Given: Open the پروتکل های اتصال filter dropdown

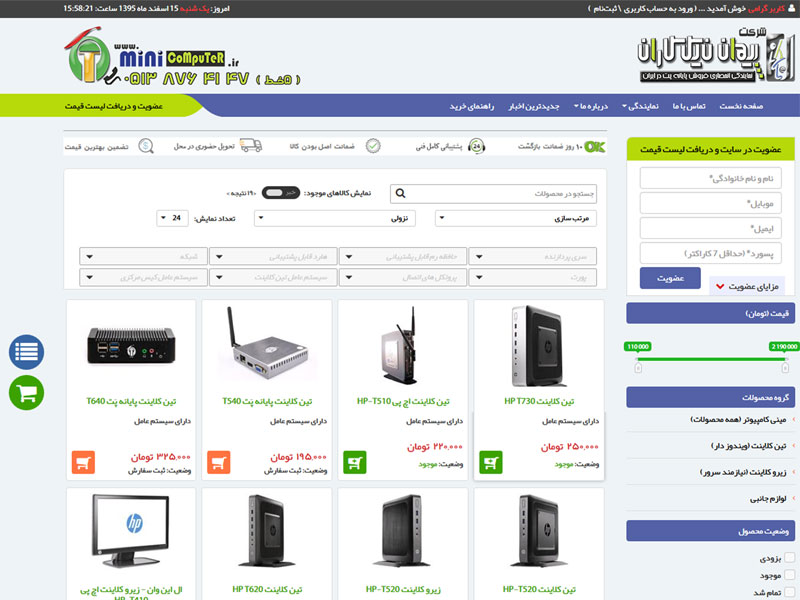Looking at the screenshot, I should 403,278.
